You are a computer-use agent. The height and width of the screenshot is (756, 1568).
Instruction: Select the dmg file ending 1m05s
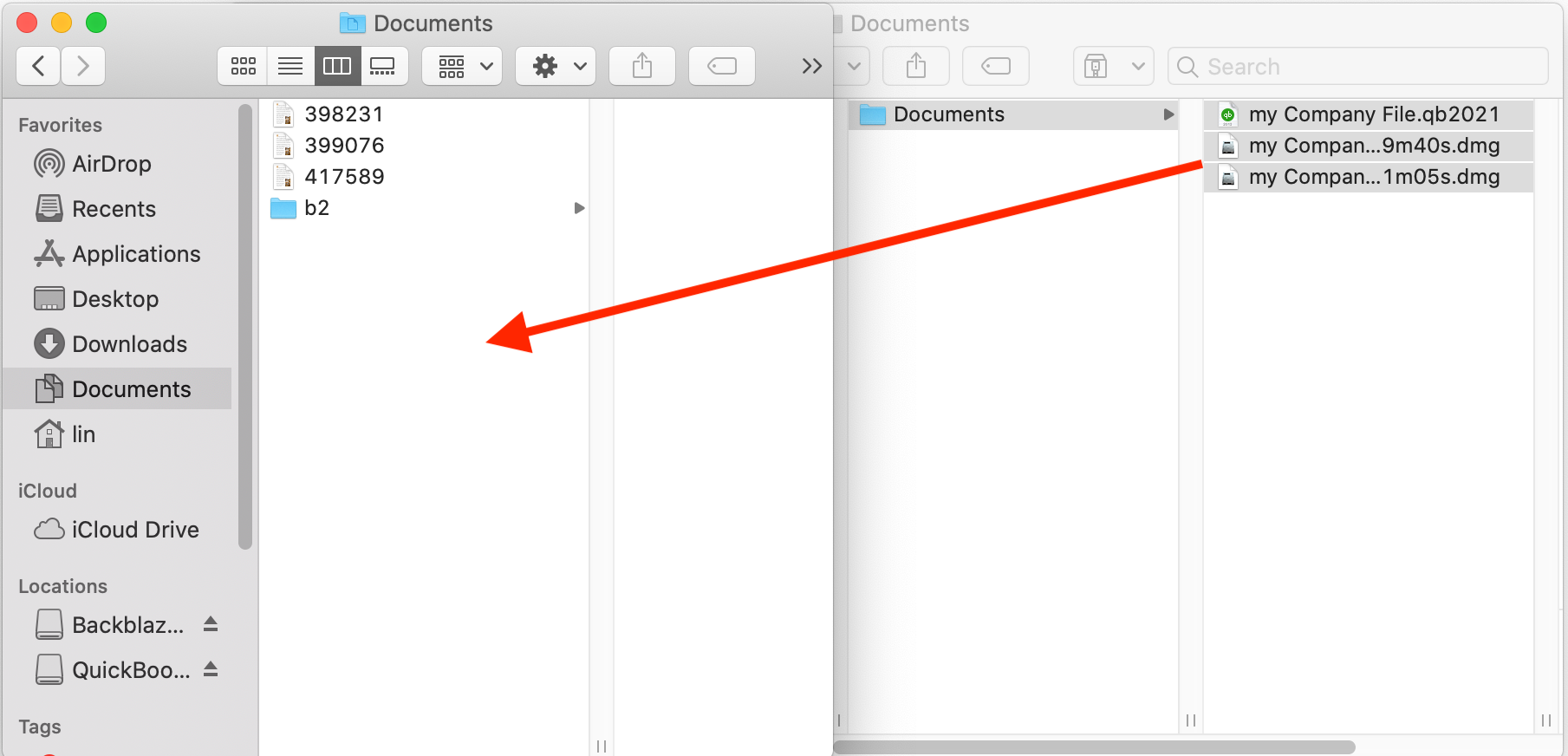(x=1369, y=177)
